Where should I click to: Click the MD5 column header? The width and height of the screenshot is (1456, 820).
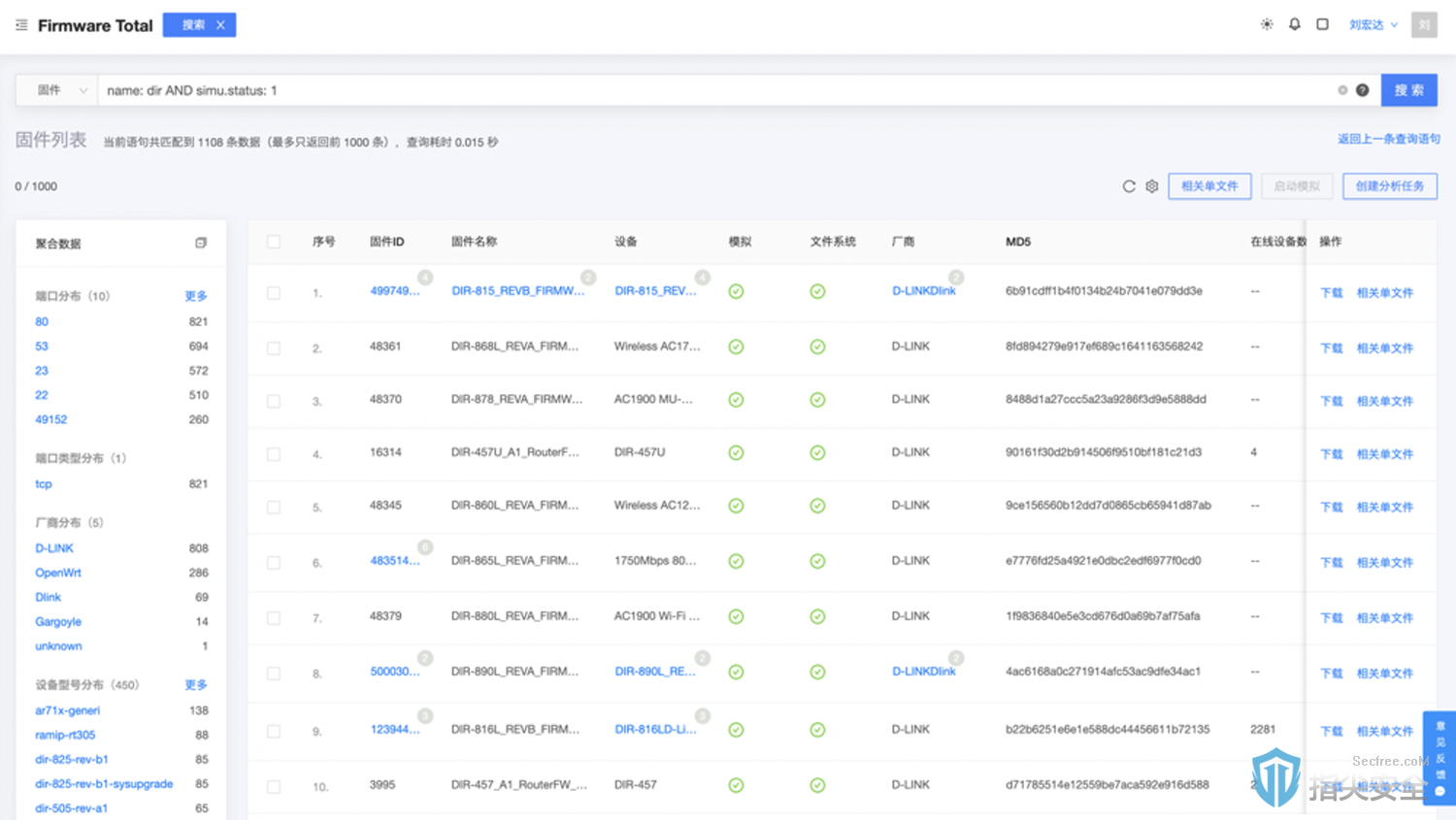pos(1018,242)
